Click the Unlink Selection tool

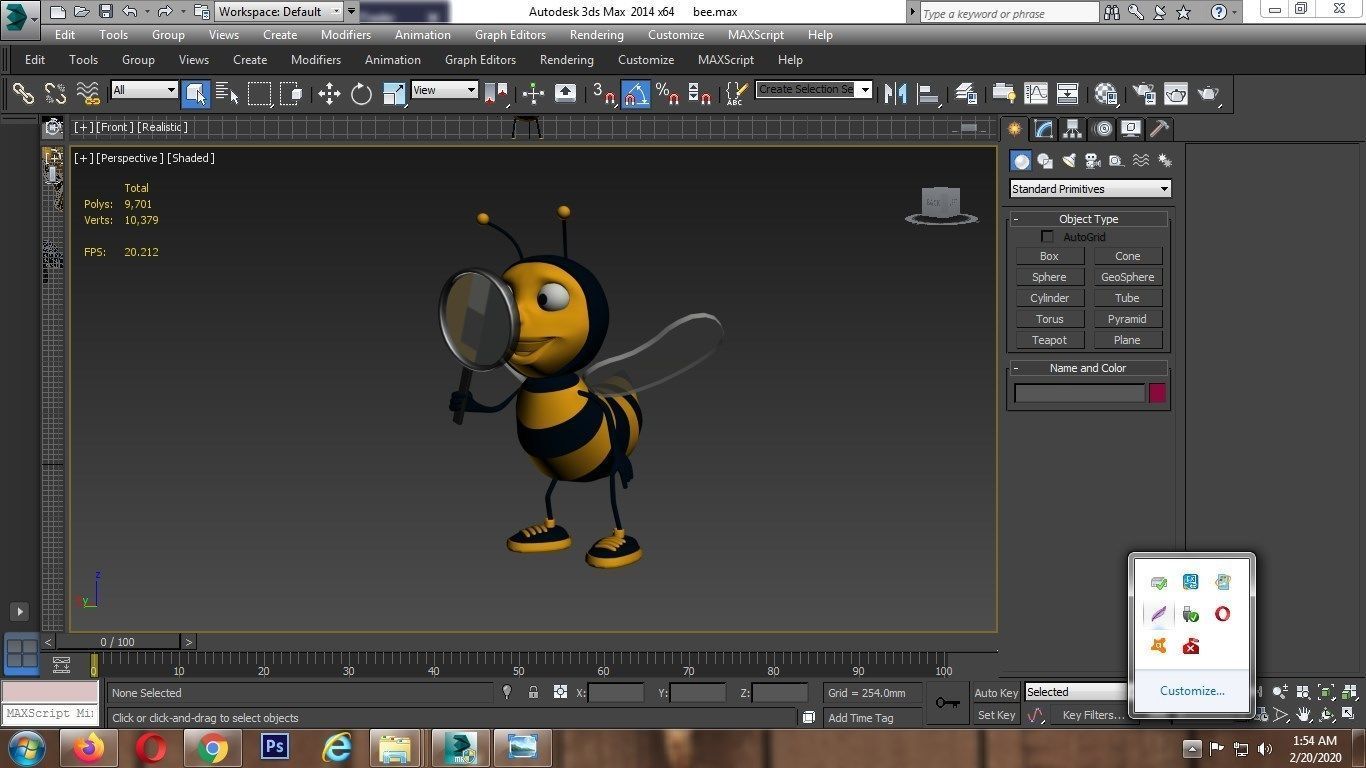click(55, 94)
